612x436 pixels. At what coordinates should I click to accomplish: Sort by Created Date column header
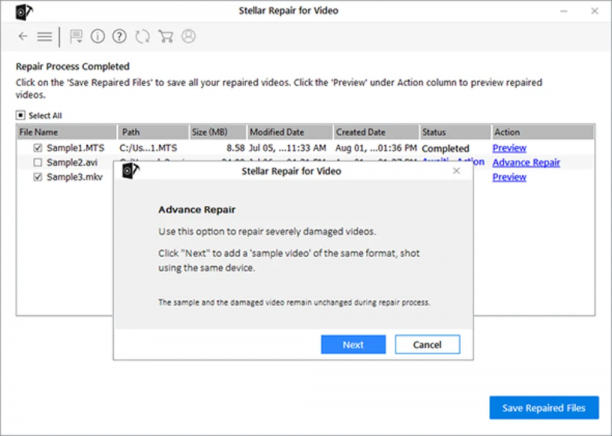[x=376, y=132]
